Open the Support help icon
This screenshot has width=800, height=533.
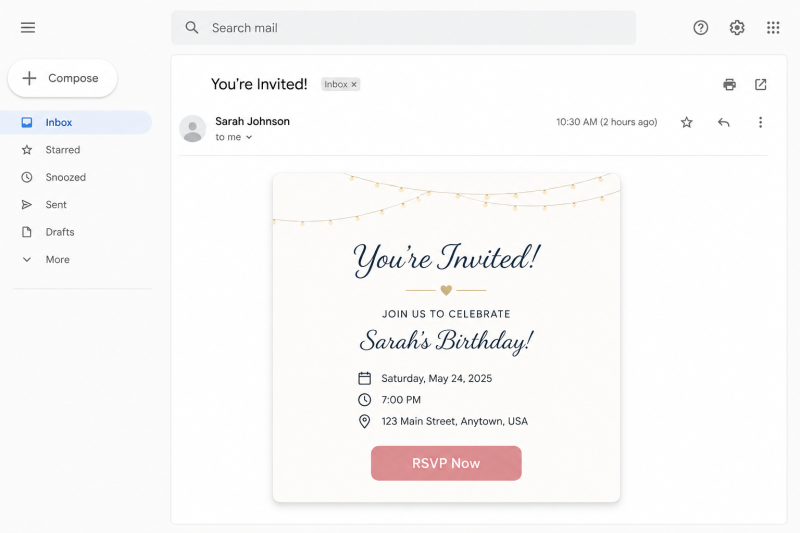701,28
